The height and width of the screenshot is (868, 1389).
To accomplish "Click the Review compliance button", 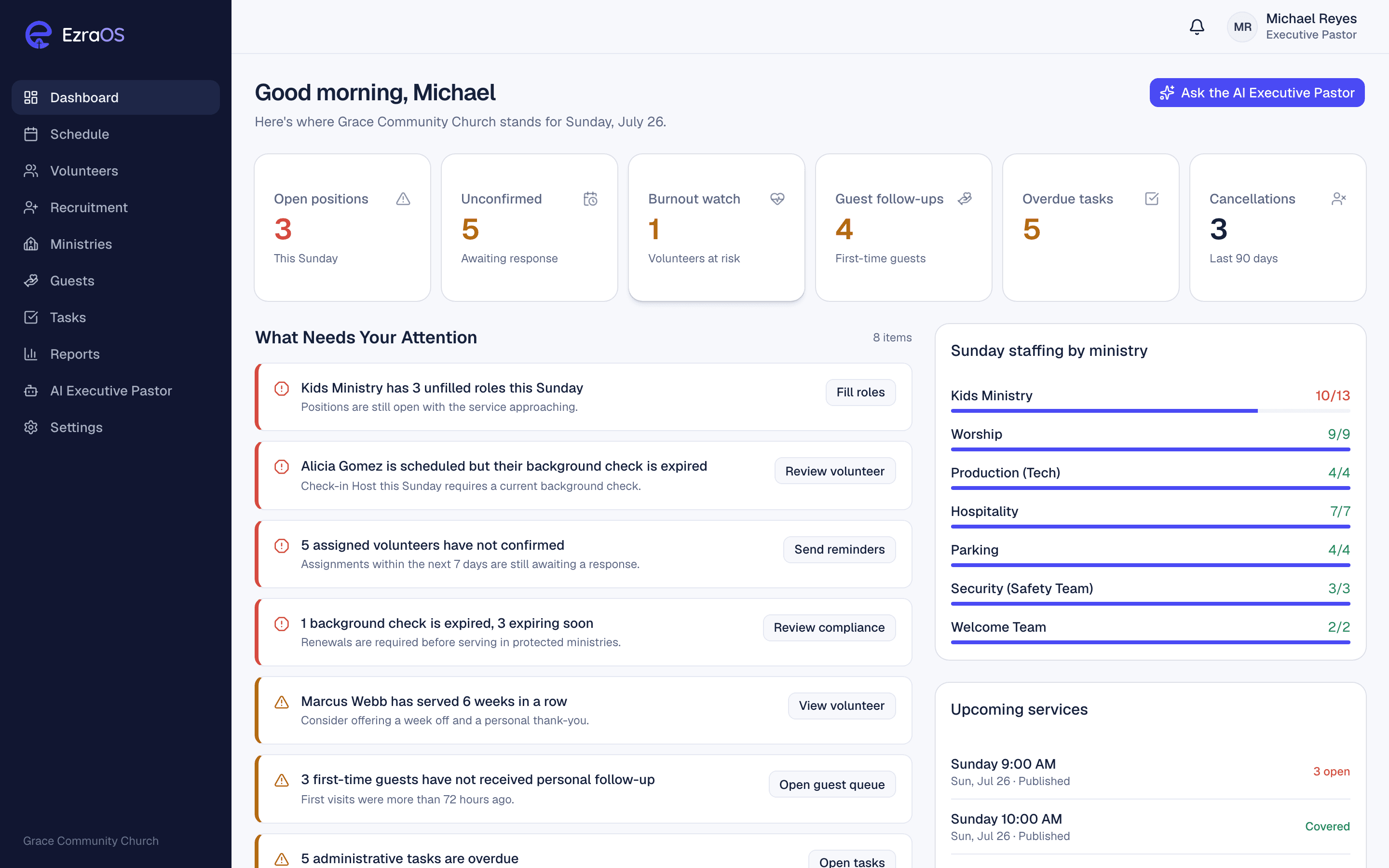I will coord(829,627).
